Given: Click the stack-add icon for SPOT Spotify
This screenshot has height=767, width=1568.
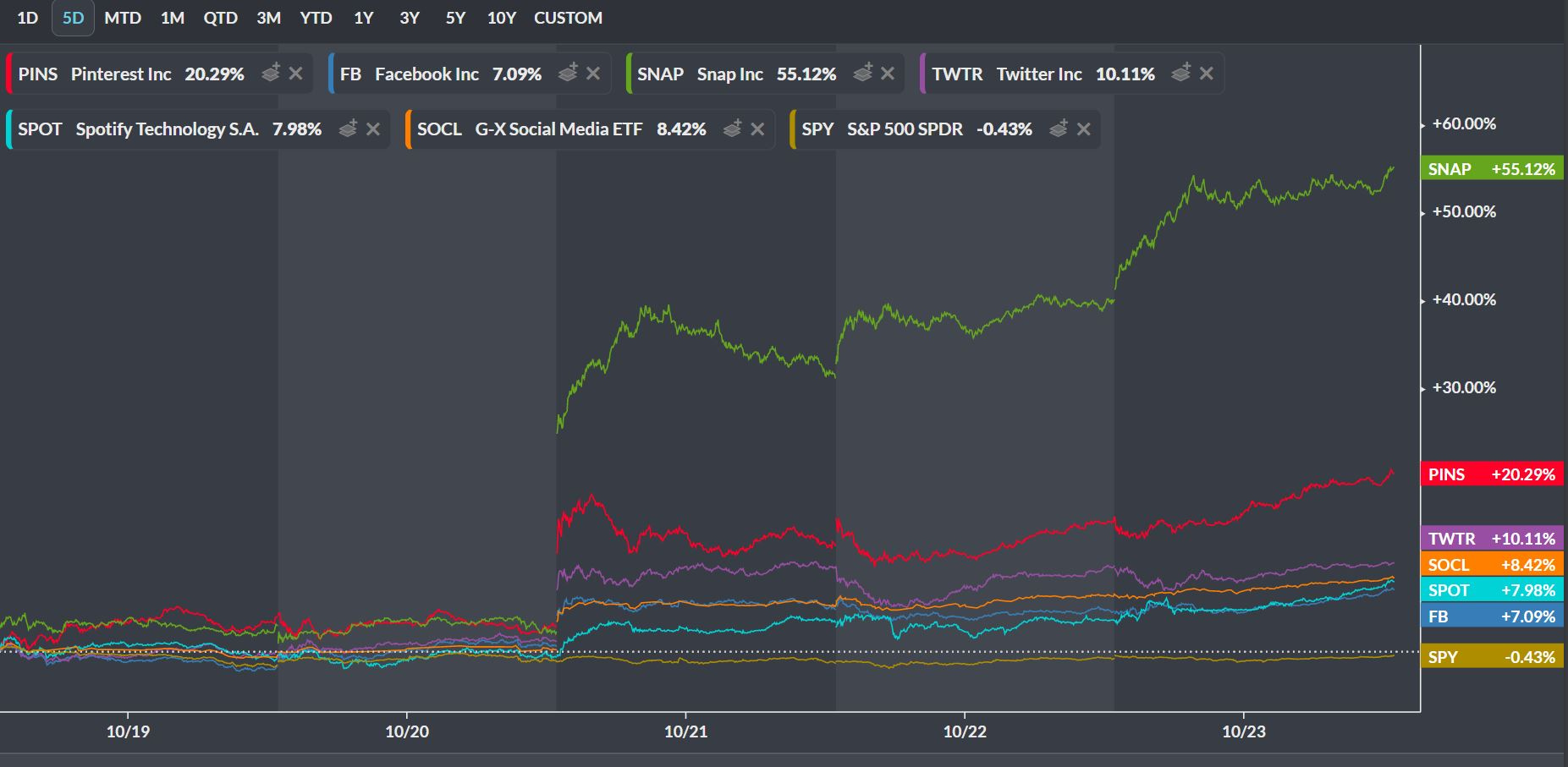Looking at the screenshot, I should click(x=348, y=129).
